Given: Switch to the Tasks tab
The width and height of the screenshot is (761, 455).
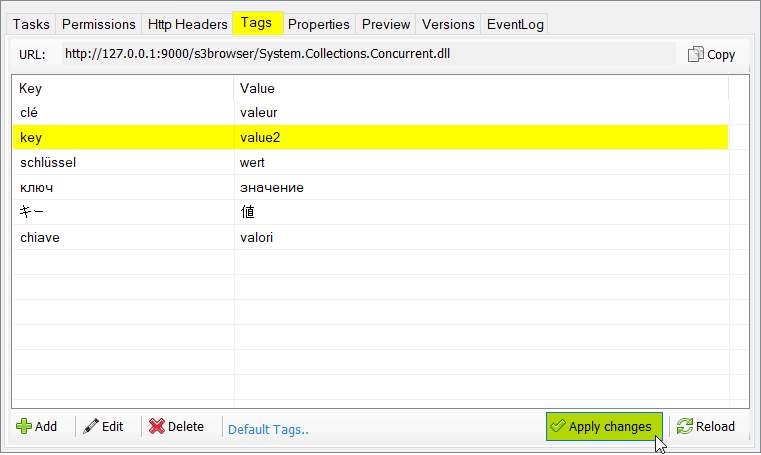Looking at the screenshot, I should tap(31, 24).
